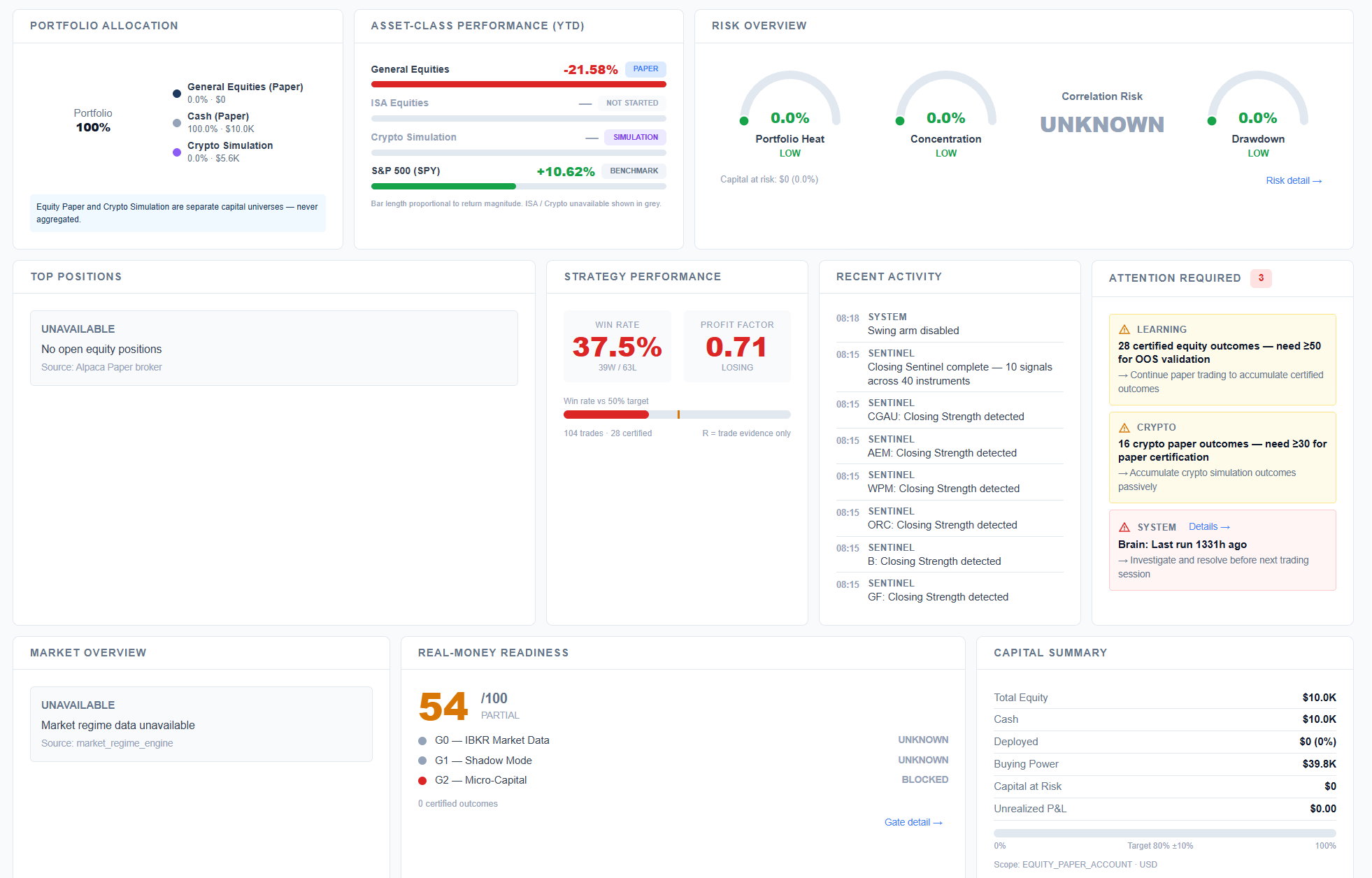Click 'AEM: Closing Strength detected' entry
This screenshot has width=1372, height=878.
click(x=950, y=446)
